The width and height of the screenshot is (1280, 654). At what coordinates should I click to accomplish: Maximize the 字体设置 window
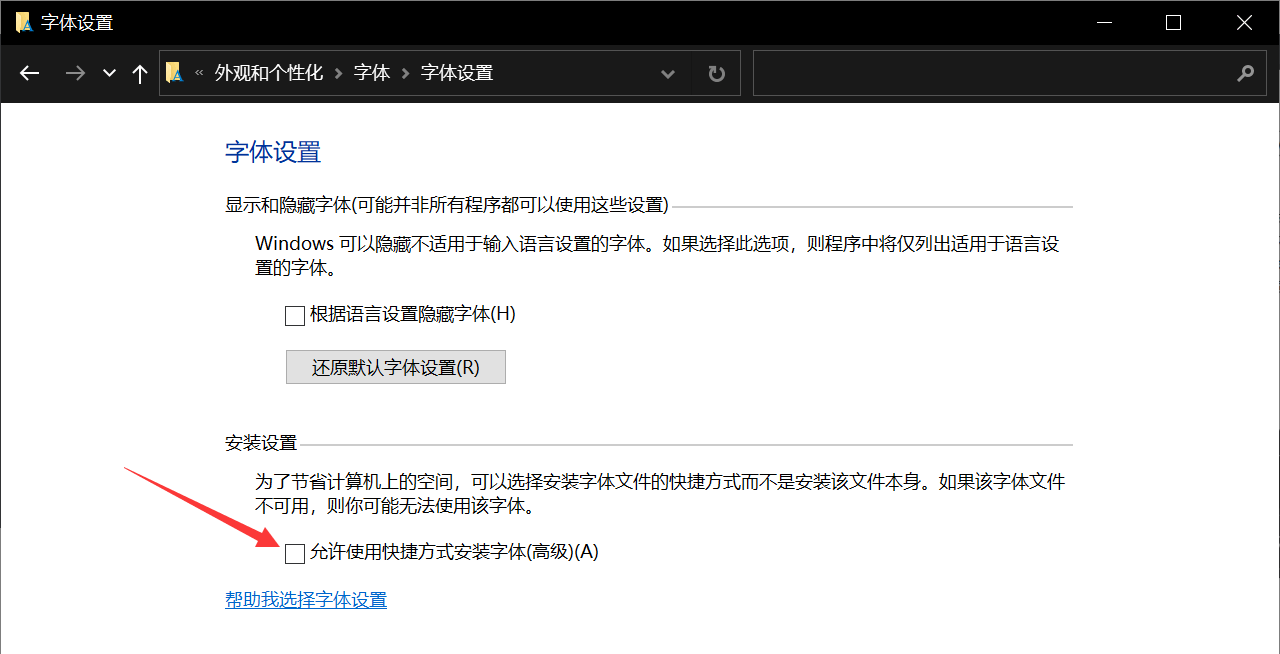click(x=1174, y=21)
